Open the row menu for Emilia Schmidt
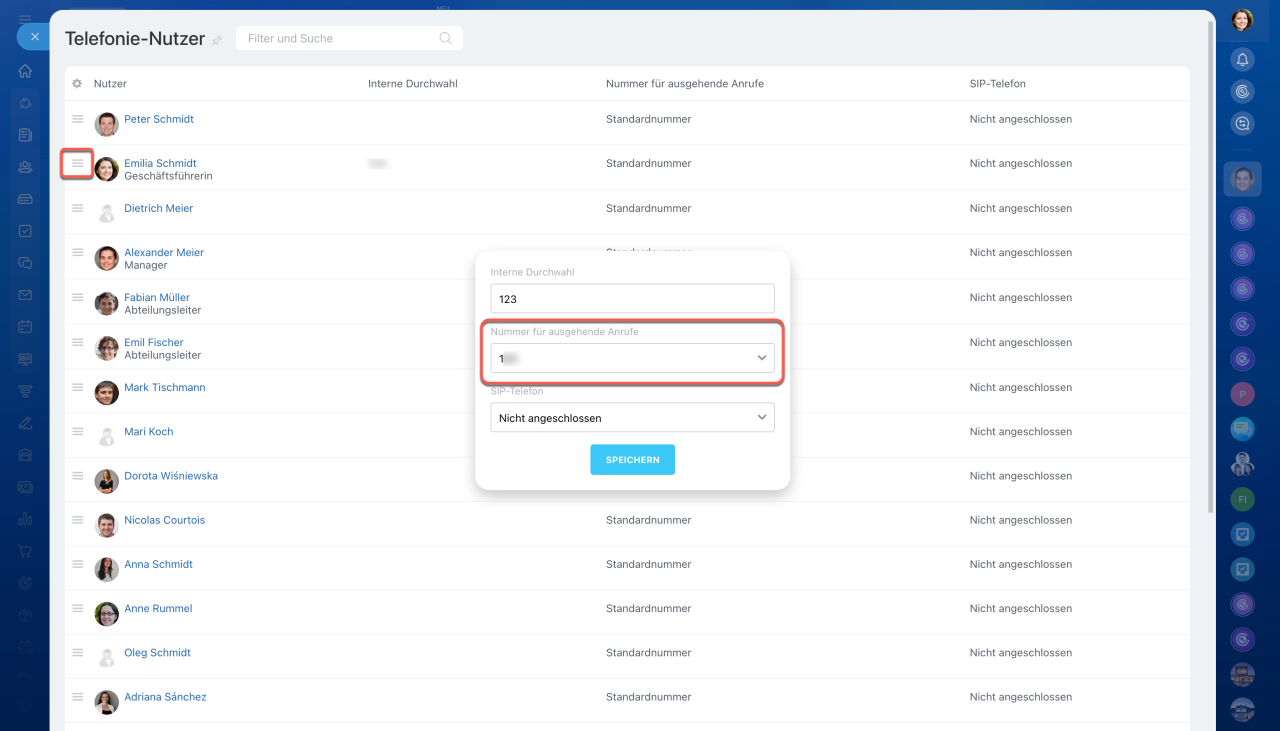Image resolution: width=1280 pixels, height=731 pixels. point(77,163)
